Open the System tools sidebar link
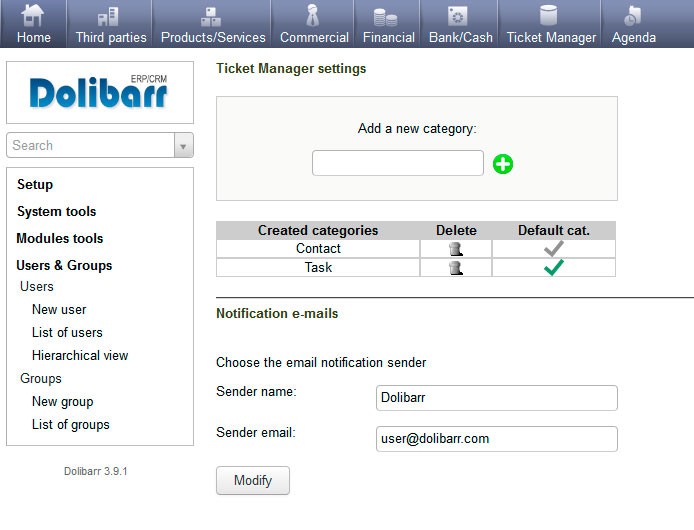The height and width of the screenshot is (530, 694). (x=57, y=212)
